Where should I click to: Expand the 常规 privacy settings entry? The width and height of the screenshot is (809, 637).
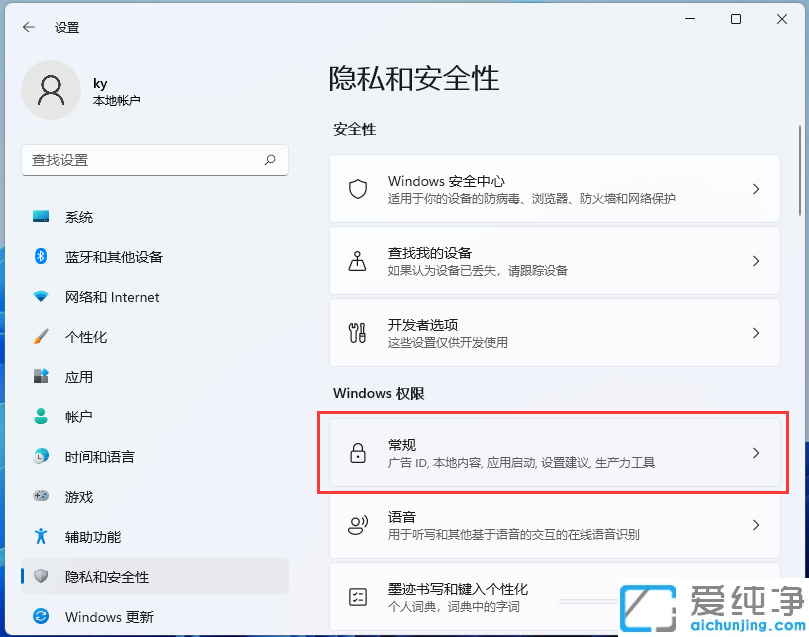click(552, 453)
